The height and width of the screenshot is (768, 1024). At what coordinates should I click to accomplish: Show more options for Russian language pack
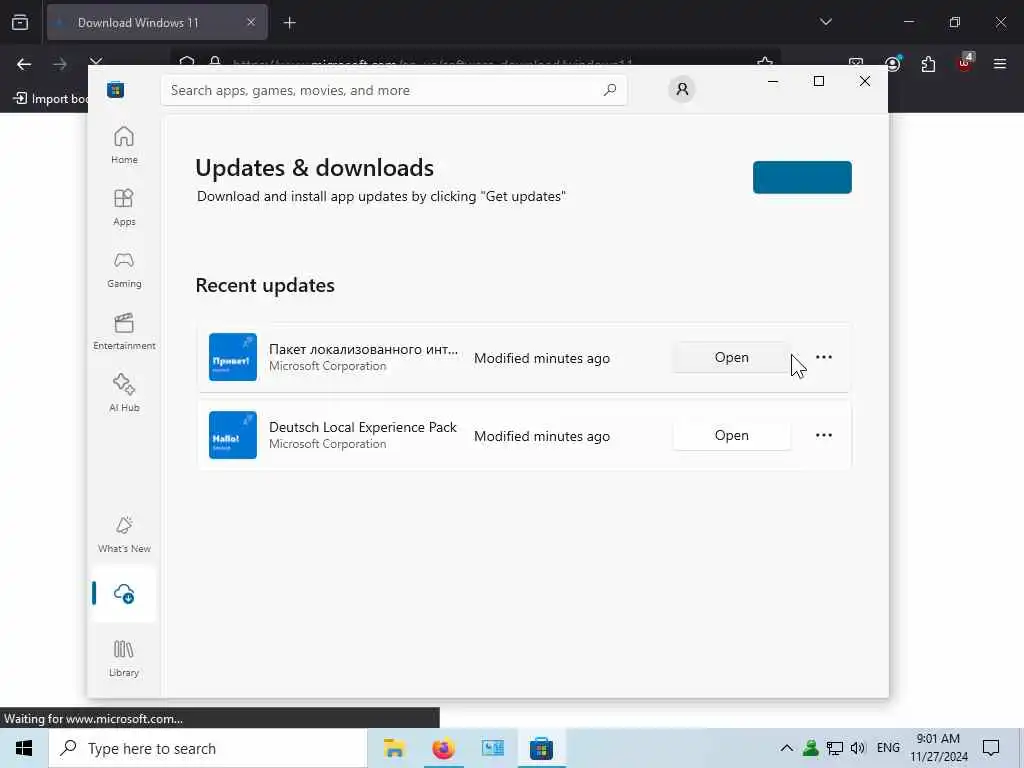[x=824, y=357]
